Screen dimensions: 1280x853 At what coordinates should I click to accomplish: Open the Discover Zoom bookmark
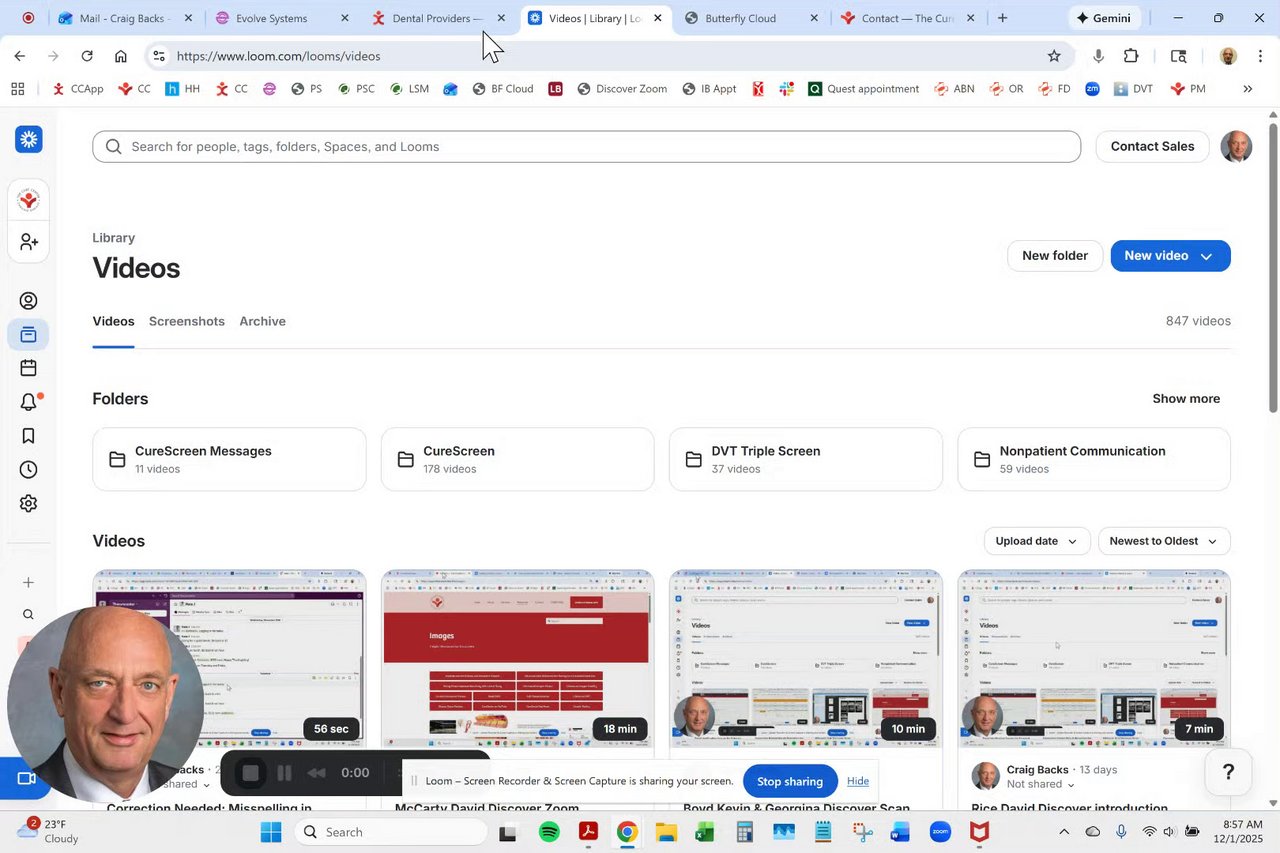click(621, 89)
